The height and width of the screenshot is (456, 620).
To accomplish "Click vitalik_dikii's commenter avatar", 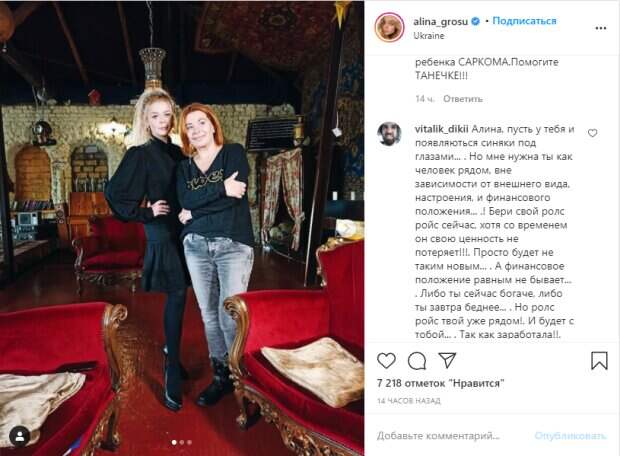I will click(x=389, y=134).
